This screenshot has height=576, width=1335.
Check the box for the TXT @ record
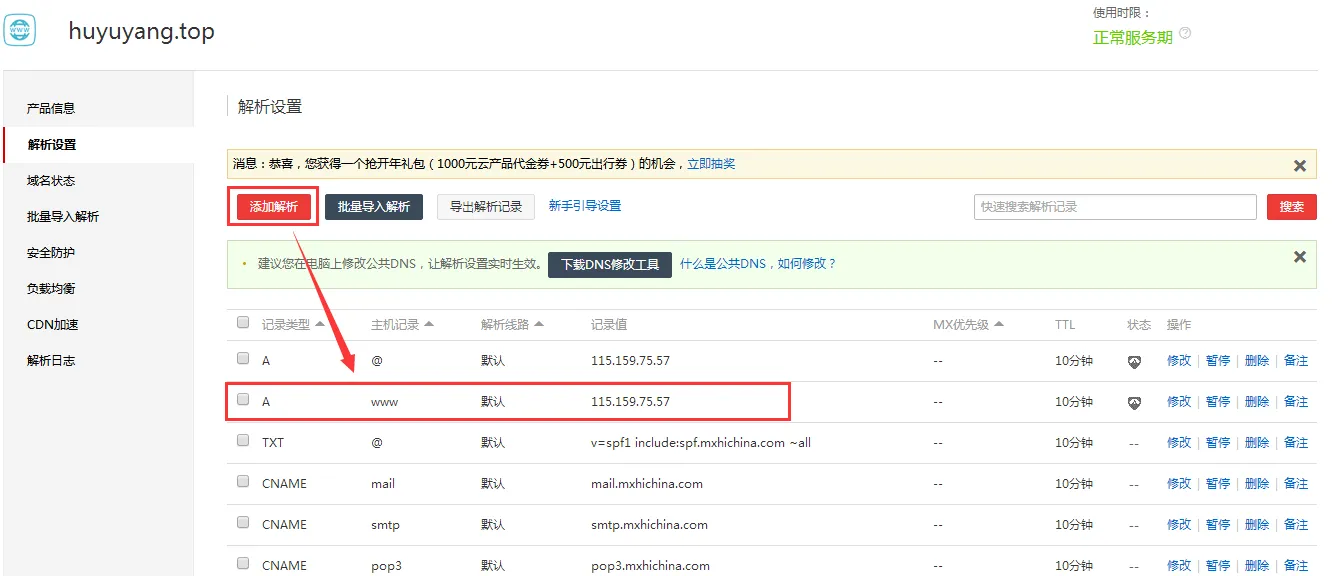point(243,440)
